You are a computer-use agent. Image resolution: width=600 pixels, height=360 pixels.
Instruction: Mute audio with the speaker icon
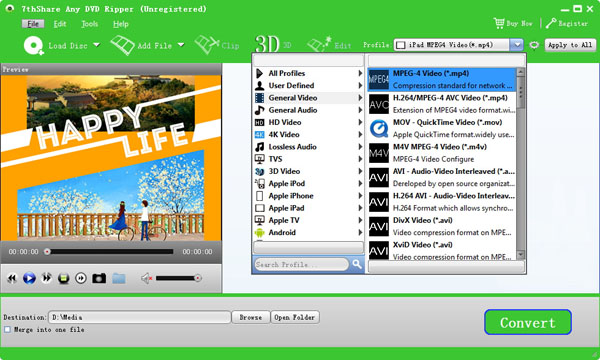(147, 278)
